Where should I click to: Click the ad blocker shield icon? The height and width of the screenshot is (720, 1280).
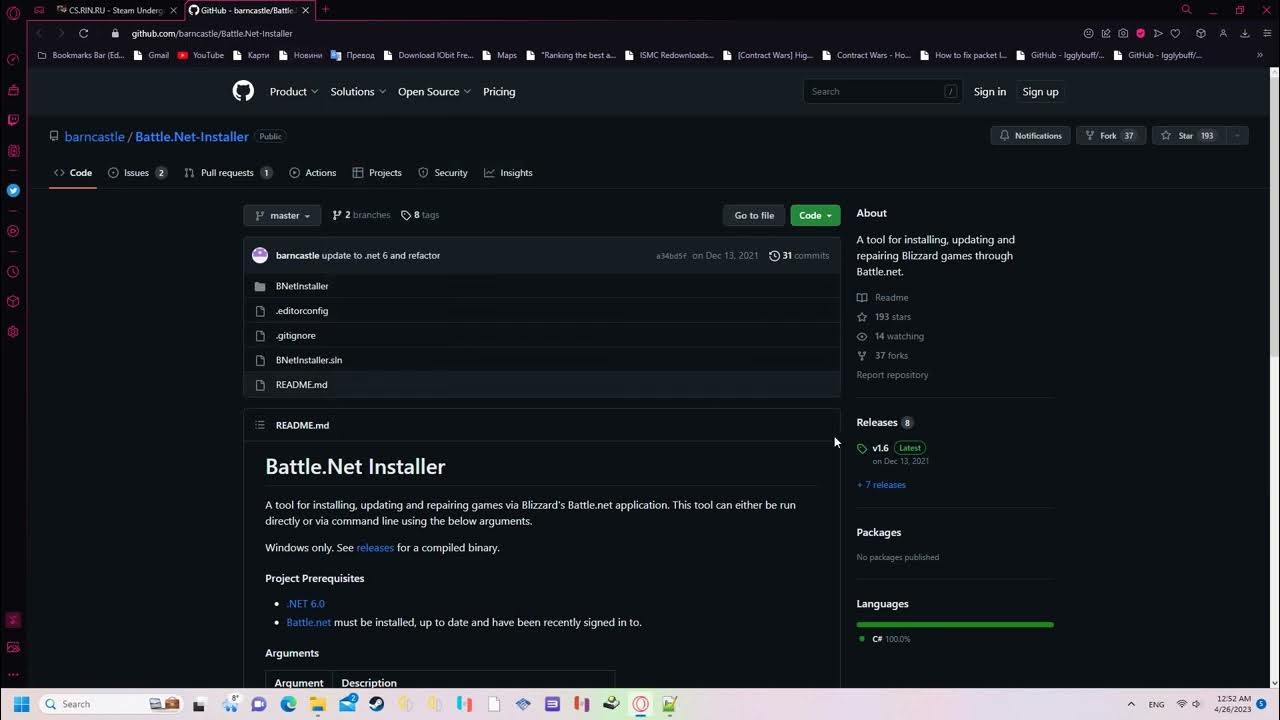(x=1140, y=33)
